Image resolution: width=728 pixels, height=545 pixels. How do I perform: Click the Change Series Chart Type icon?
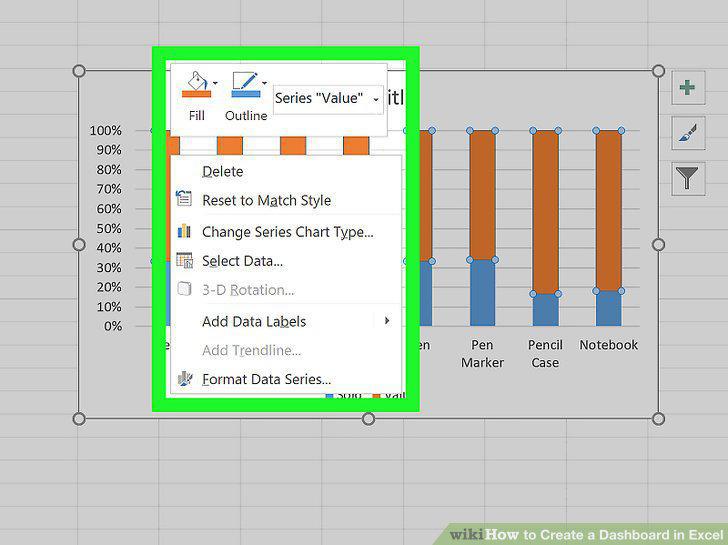[x=184, y=231]
